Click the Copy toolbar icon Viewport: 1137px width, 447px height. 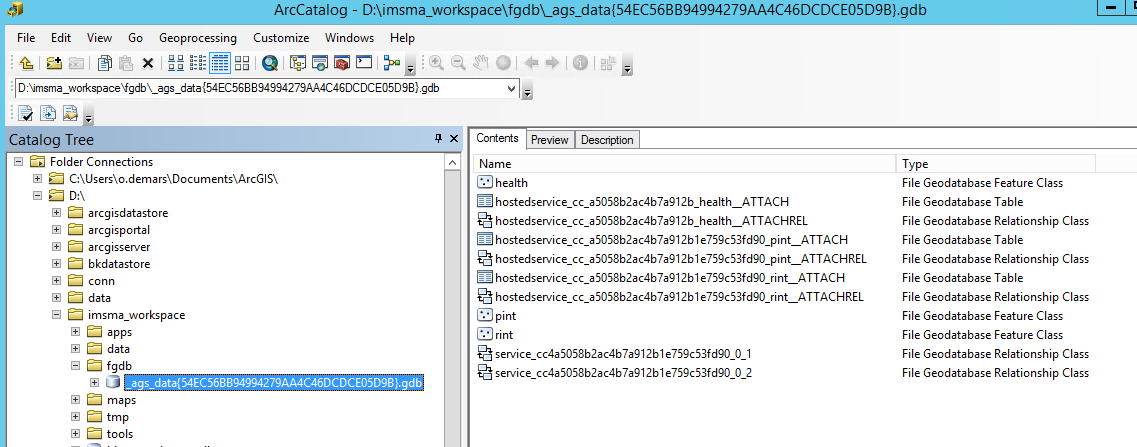(105, 63)
